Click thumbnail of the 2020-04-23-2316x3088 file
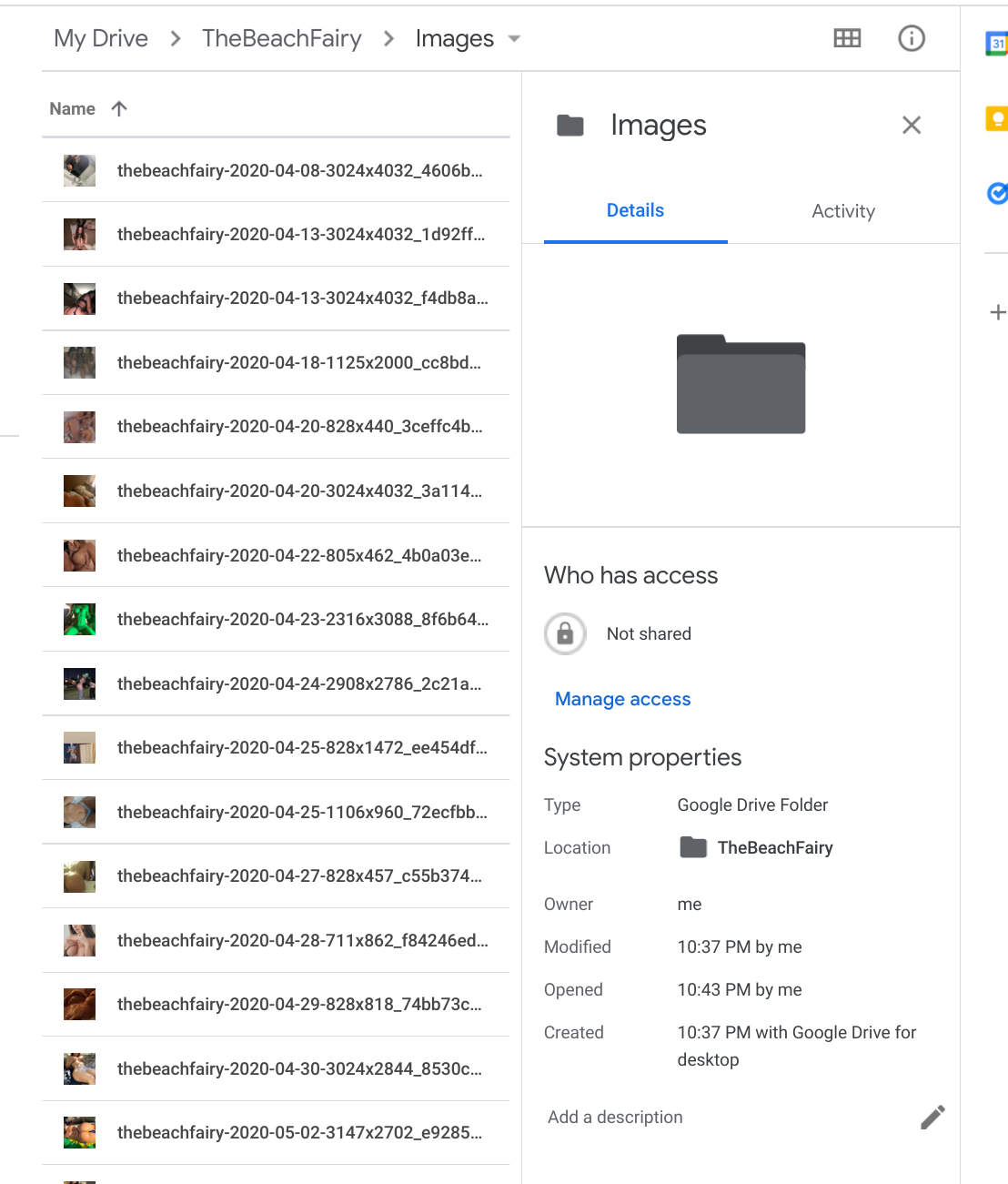 tap(79, 619)
